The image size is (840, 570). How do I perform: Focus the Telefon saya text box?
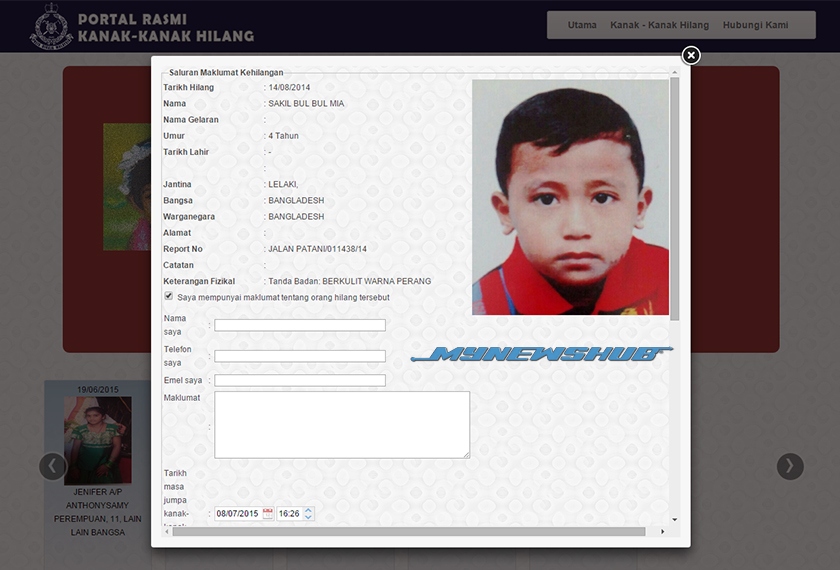click(x=300, y=356)
